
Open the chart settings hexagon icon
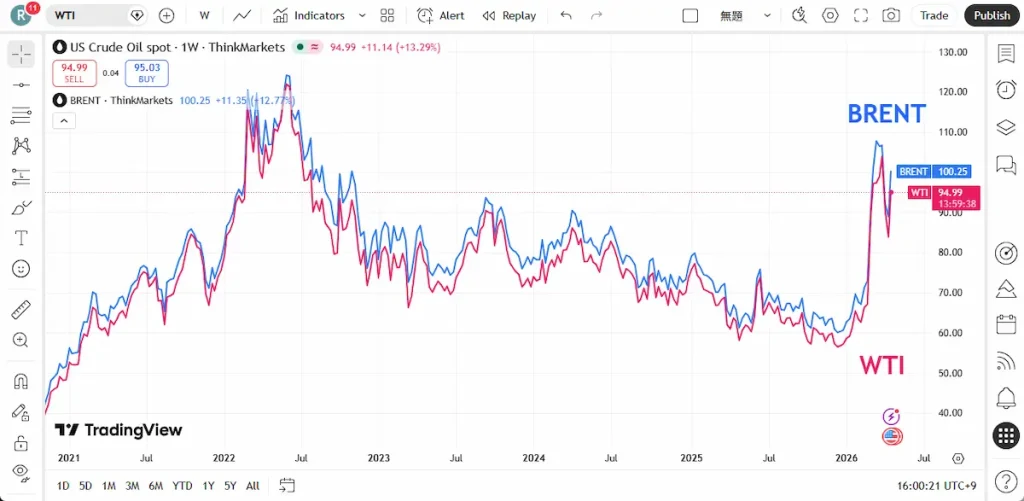[x=830, y=16]
